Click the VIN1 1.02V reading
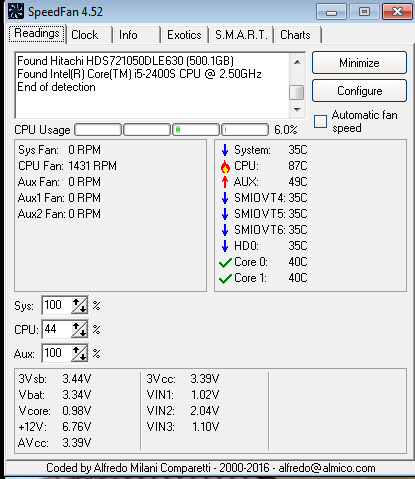This screenshot has height=479, width=415. coord(183,395)
